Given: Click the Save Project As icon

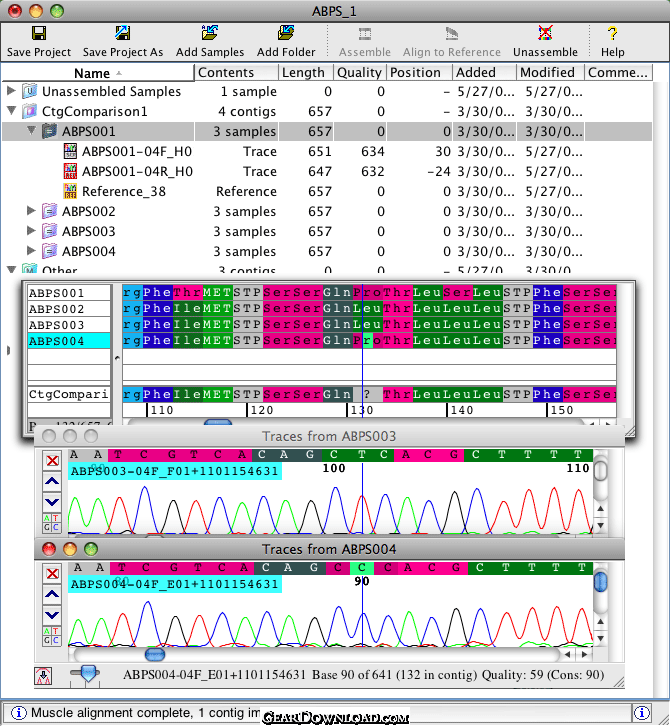Looking at the screenshot, I should (x=123, y=33).
